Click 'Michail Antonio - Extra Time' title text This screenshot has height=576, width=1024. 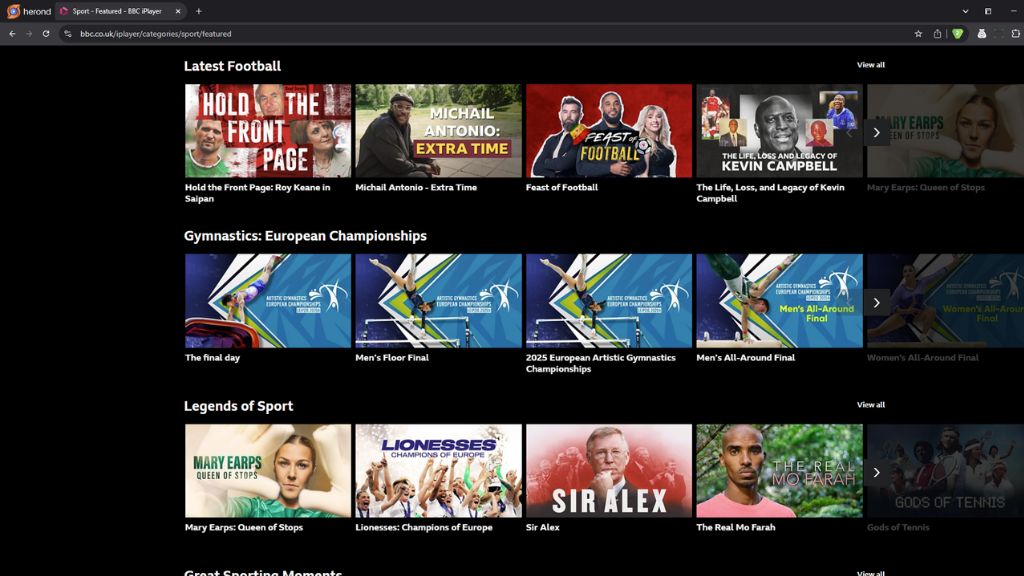416,187
